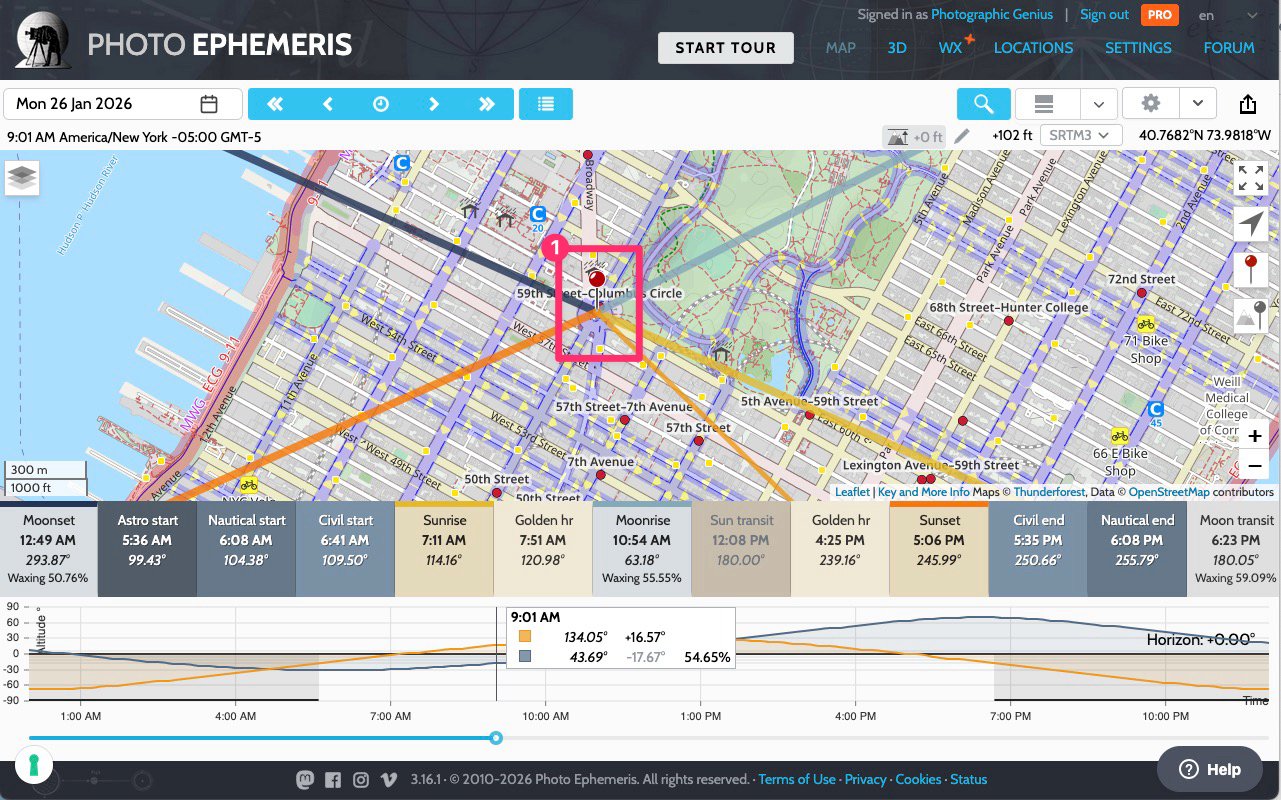Open SETTINGS page
The height and width of the screenshot is (800, 1281).
pyautogui.click(x=1138, y=47)
